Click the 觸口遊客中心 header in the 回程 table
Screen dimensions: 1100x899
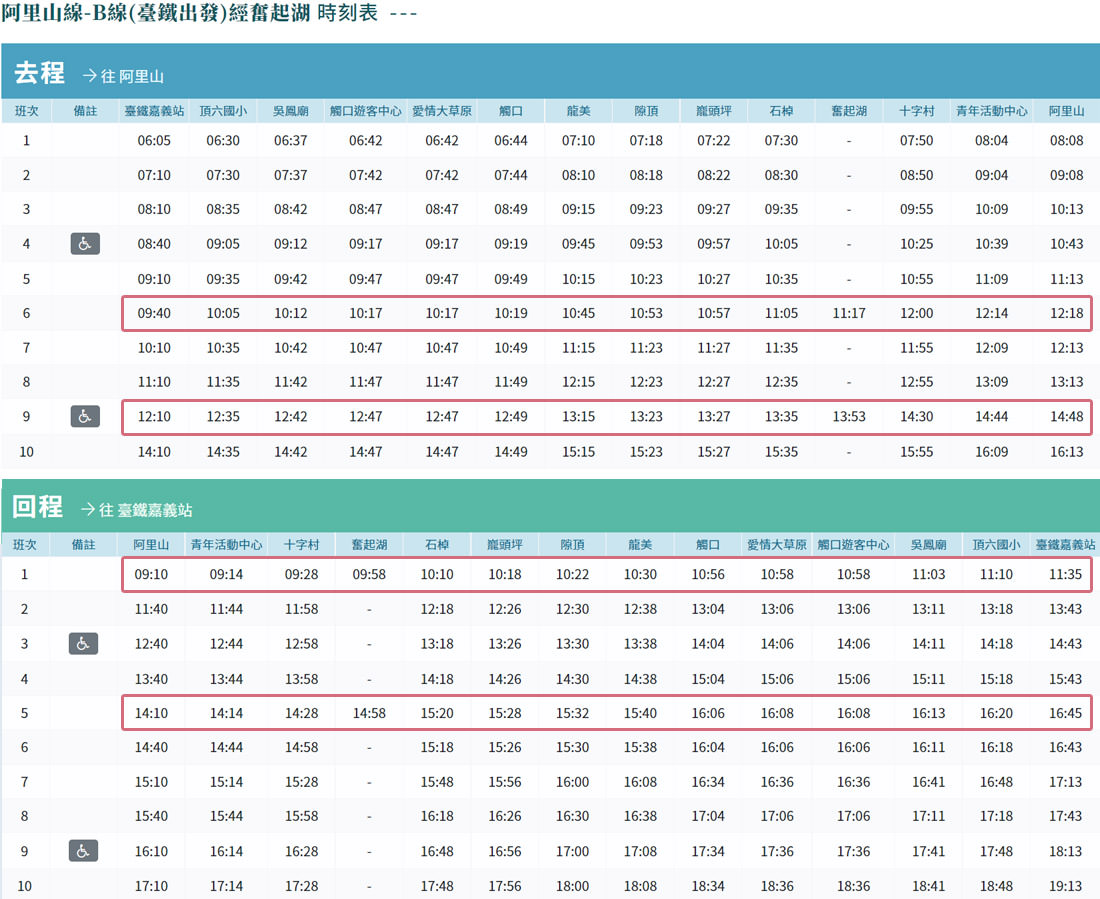point(853,545)
